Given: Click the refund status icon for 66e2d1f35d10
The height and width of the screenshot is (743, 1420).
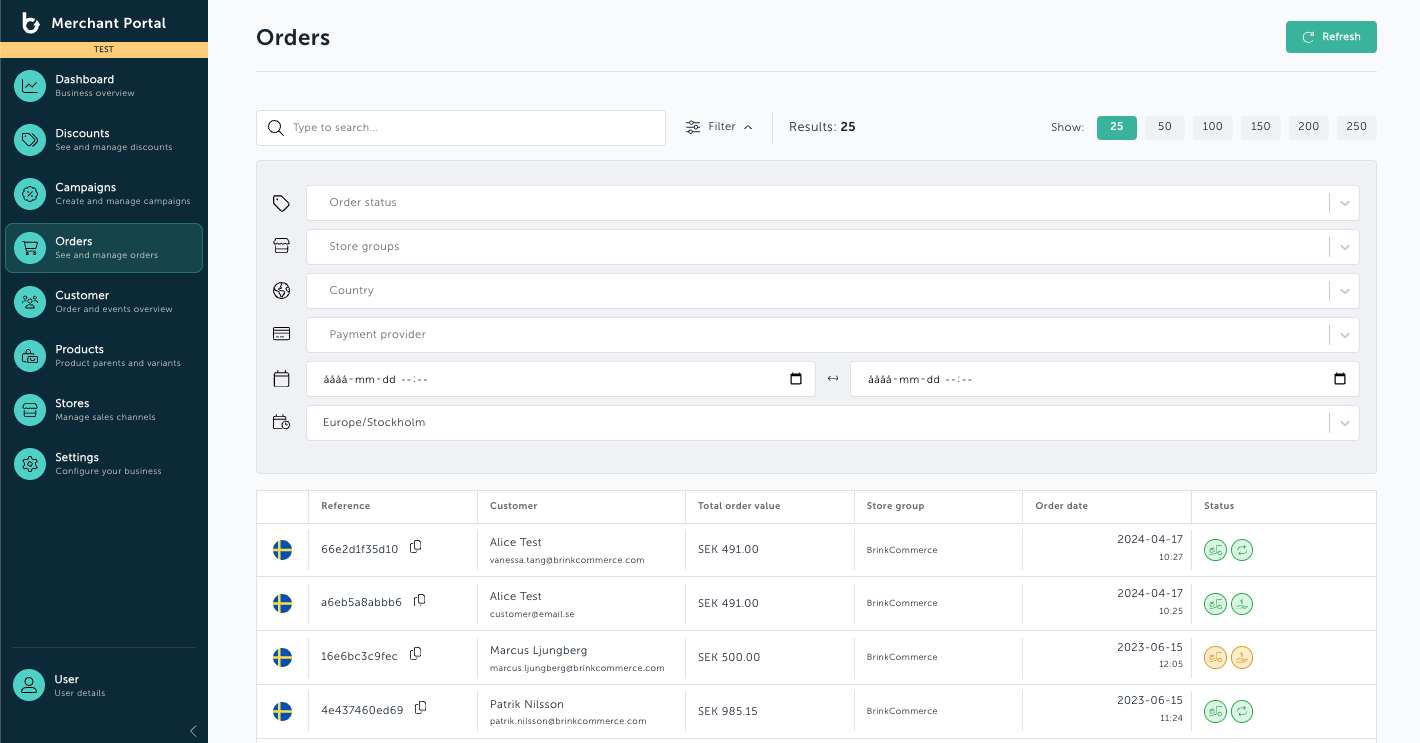Looking at the screenshot, I should (x=1242, y=550).
